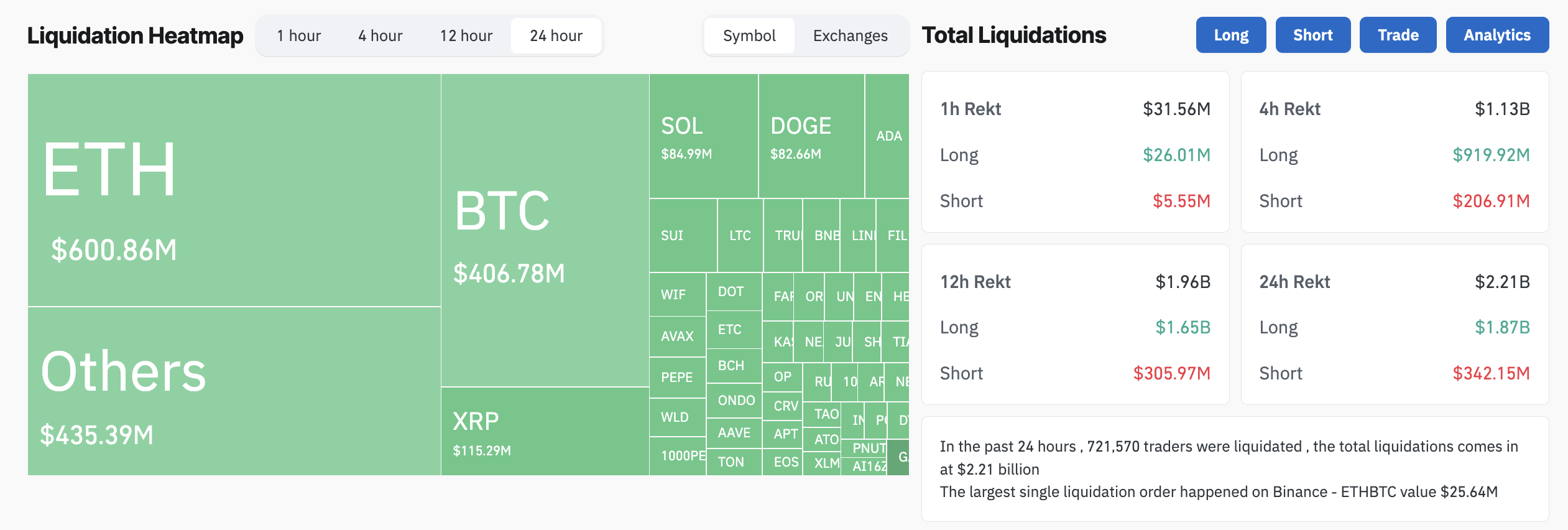
Task: Click the SOL heatmap tile
Action: coord(703,136)
